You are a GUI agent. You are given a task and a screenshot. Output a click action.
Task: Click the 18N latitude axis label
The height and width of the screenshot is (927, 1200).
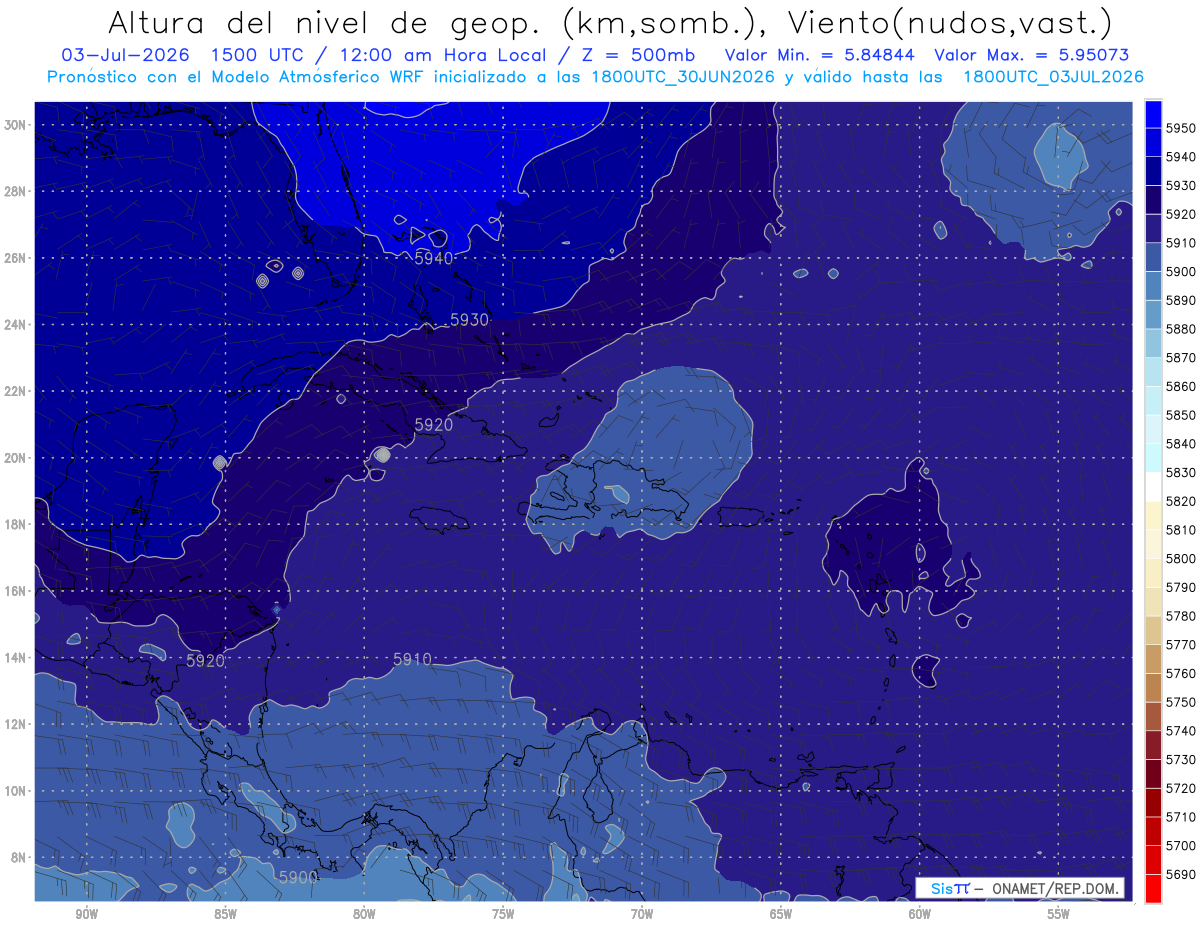pos(17,524)
